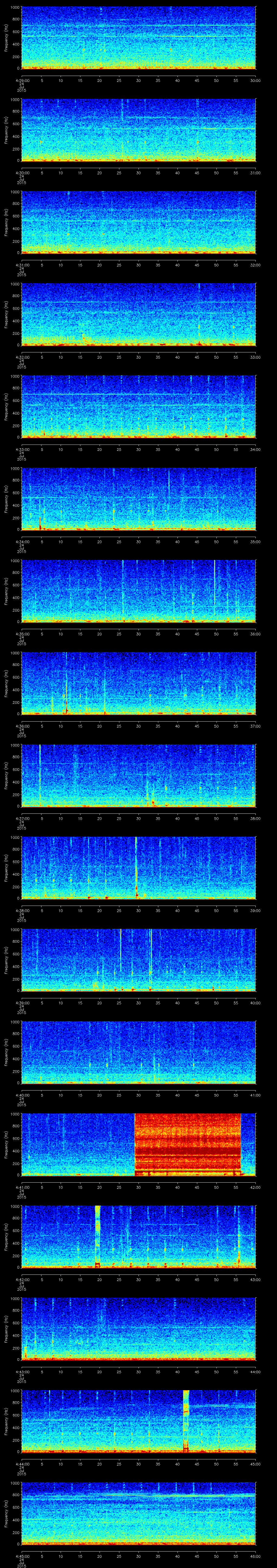Click the '4:30:00' start label of the second panel
Screen dimensions: 277x1568
[22, 173]
